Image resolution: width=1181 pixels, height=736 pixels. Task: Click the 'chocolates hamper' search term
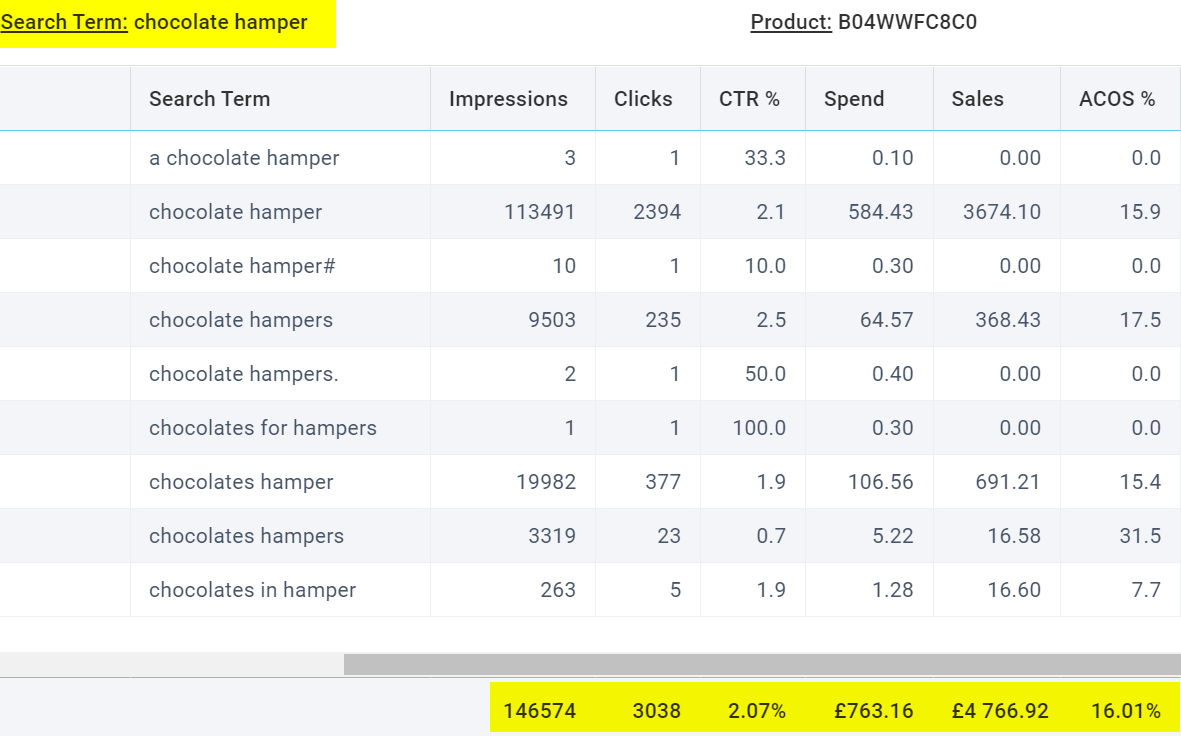pyautogui.click(x=241, y=482)
